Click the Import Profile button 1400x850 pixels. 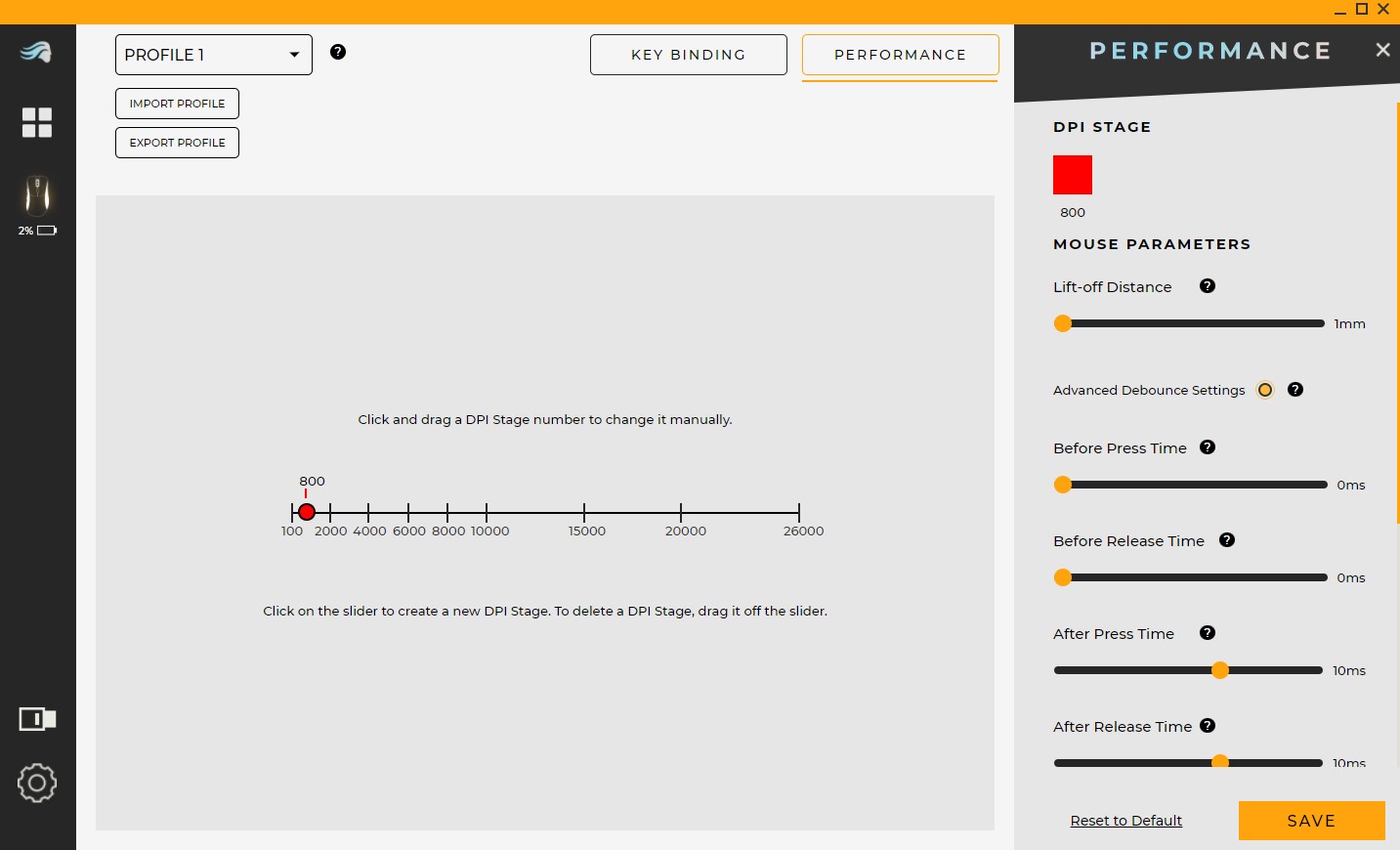pos(177,104)
